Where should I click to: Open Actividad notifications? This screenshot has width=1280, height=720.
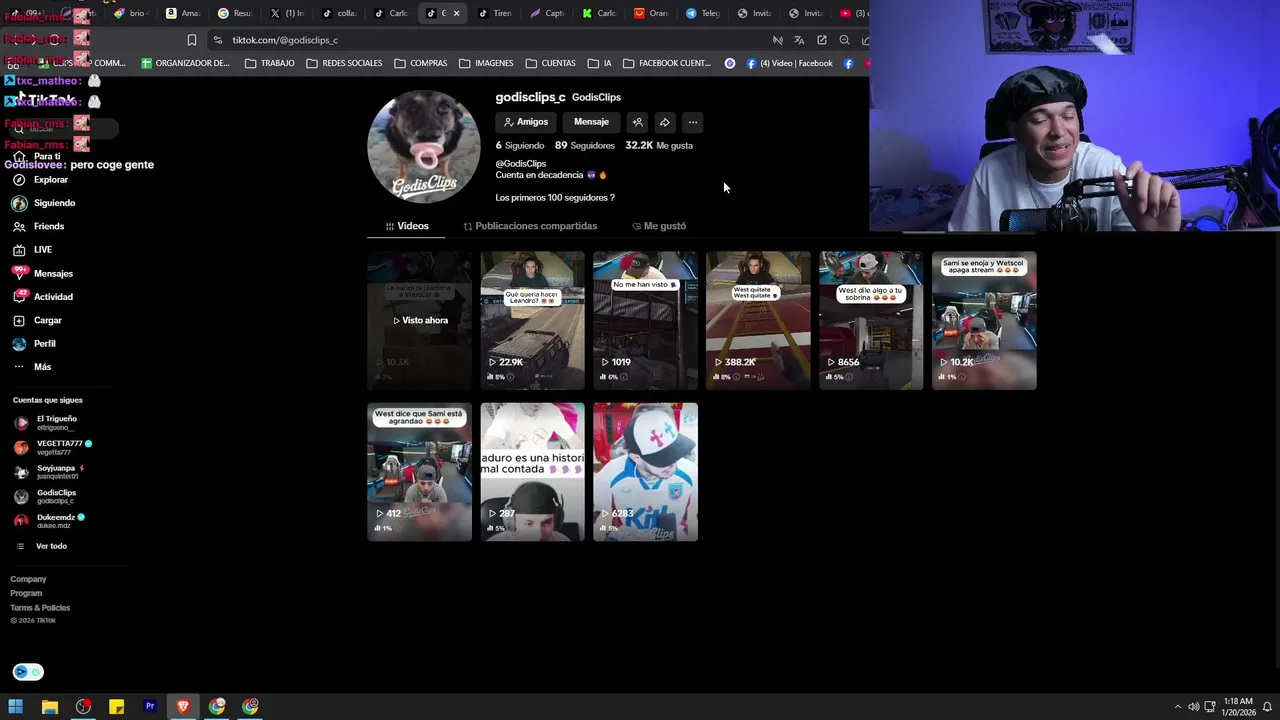pos(43,297)
